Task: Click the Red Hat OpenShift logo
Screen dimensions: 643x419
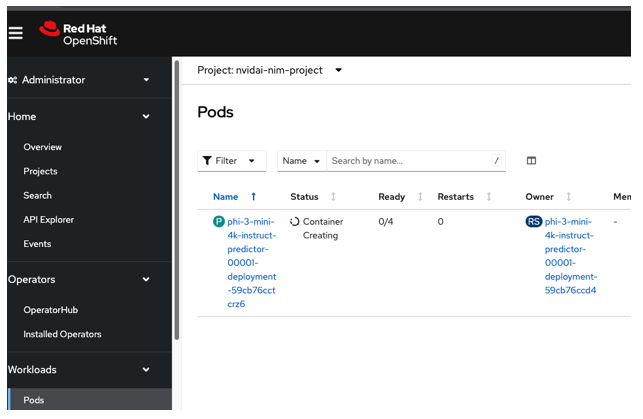Action: coord(80,33)
